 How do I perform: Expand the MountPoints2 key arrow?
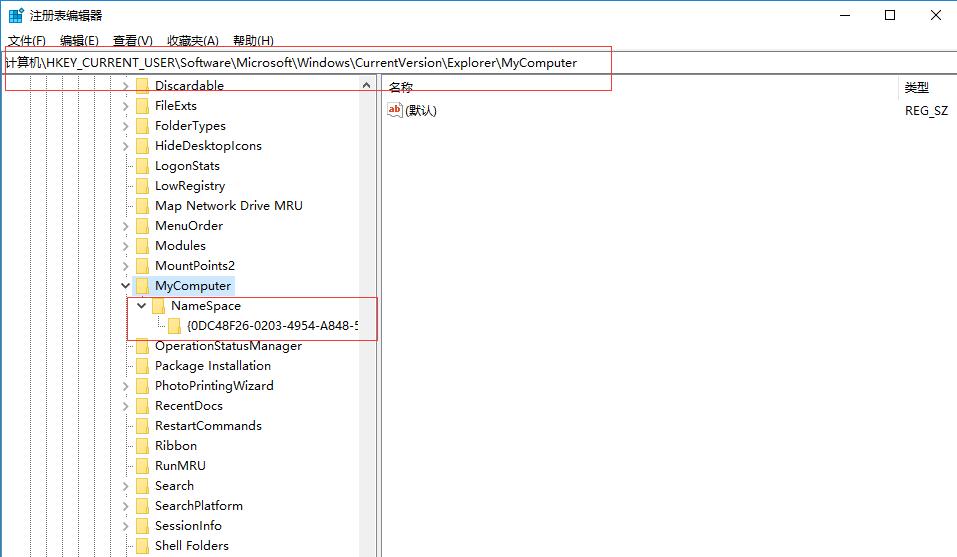click(126, 266)
